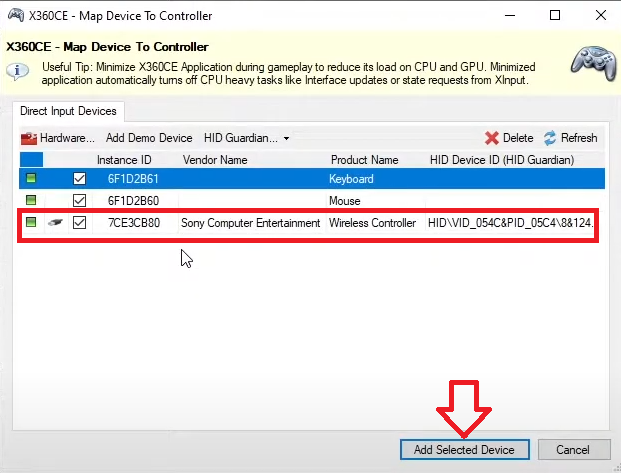Screen dimensions: 621x473
Task: Click the Mouse product name cell
Action: tap(345, 201)
